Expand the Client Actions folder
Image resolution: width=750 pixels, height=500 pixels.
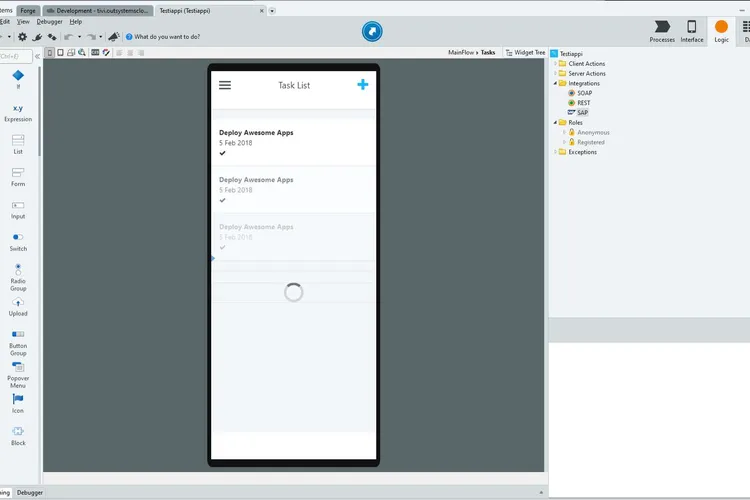[555, 63]
